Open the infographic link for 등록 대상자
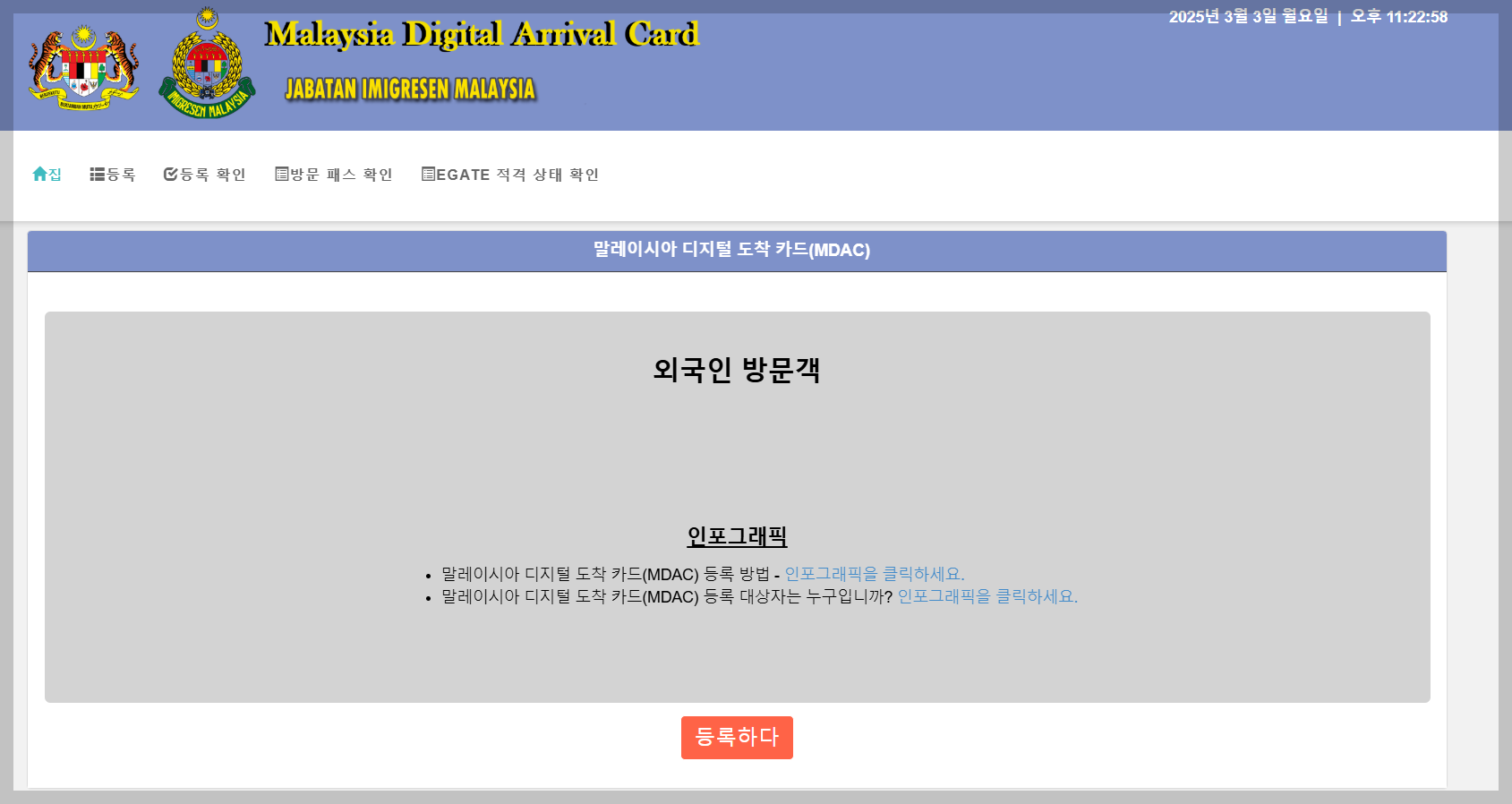The image size is (1512, 804). 987,596
